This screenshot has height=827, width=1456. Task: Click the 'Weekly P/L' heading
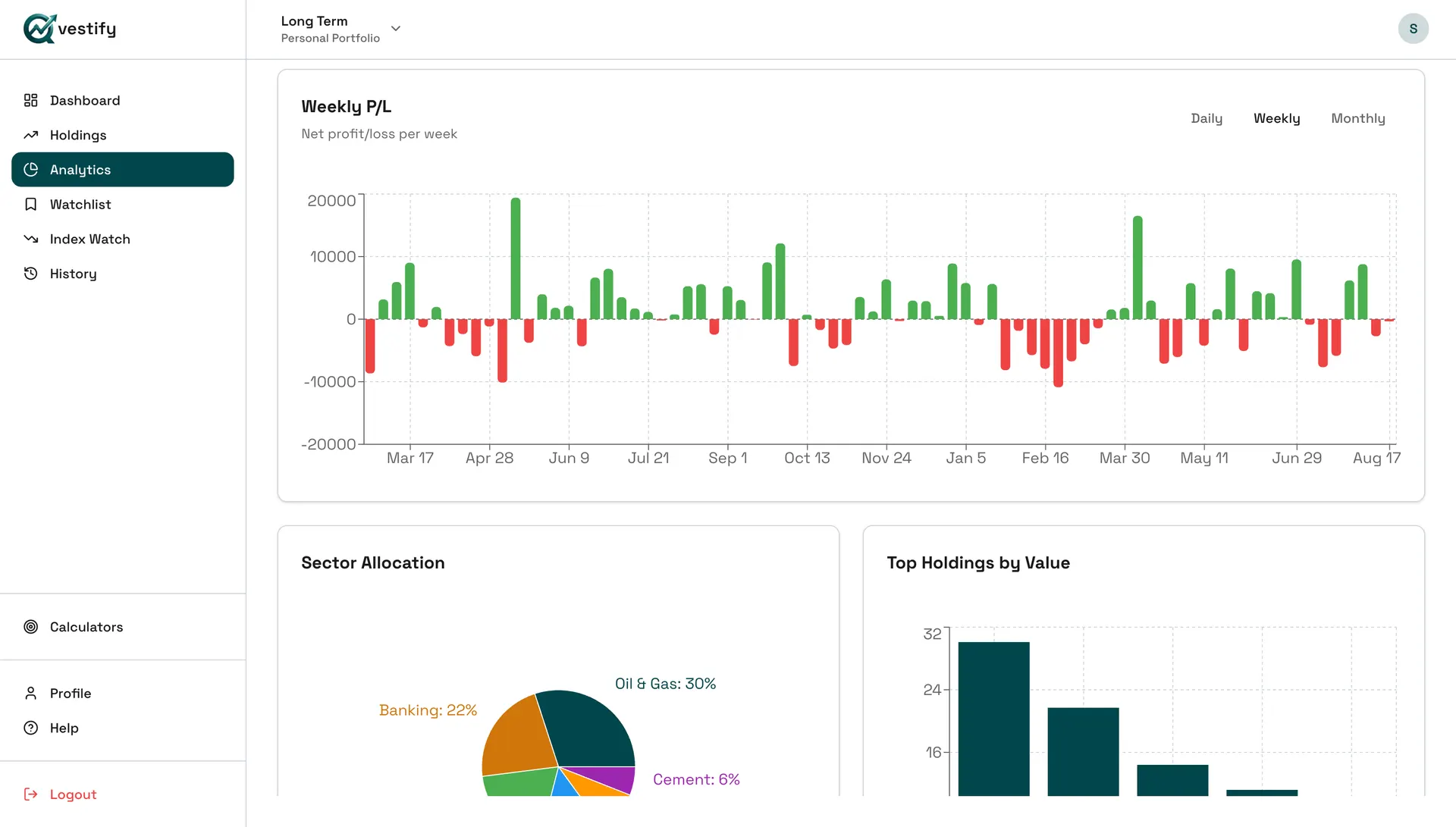click(x=346, y=107)
